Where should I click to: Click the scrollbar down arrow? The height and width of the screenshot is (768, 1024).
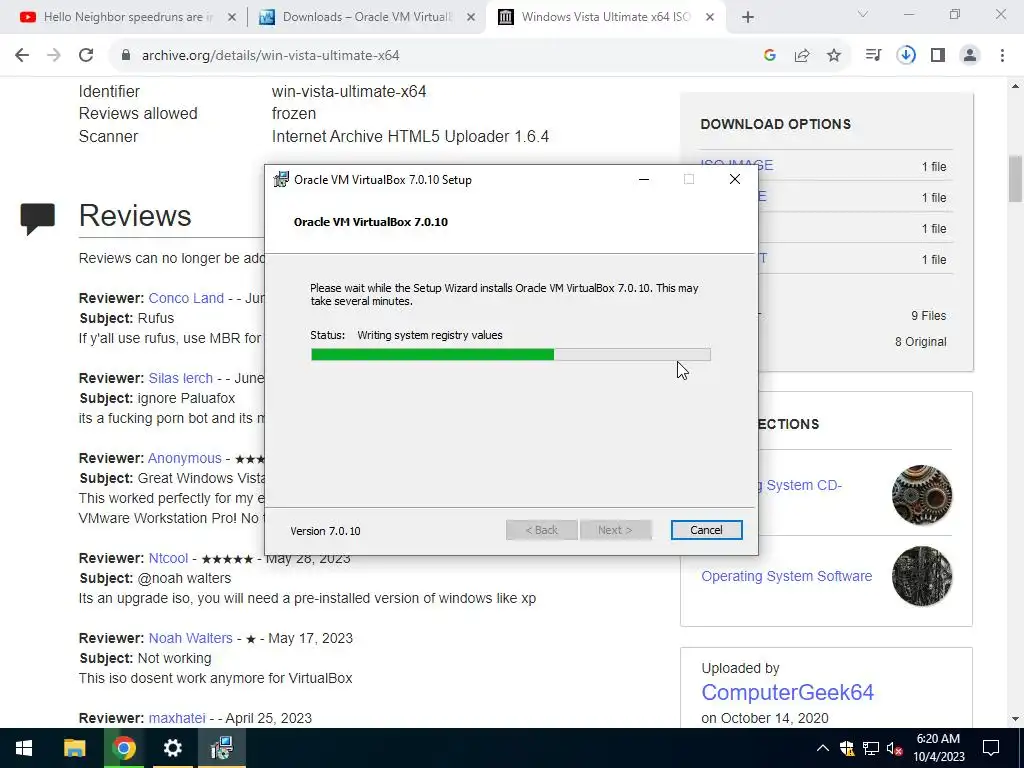point(1015,719)
